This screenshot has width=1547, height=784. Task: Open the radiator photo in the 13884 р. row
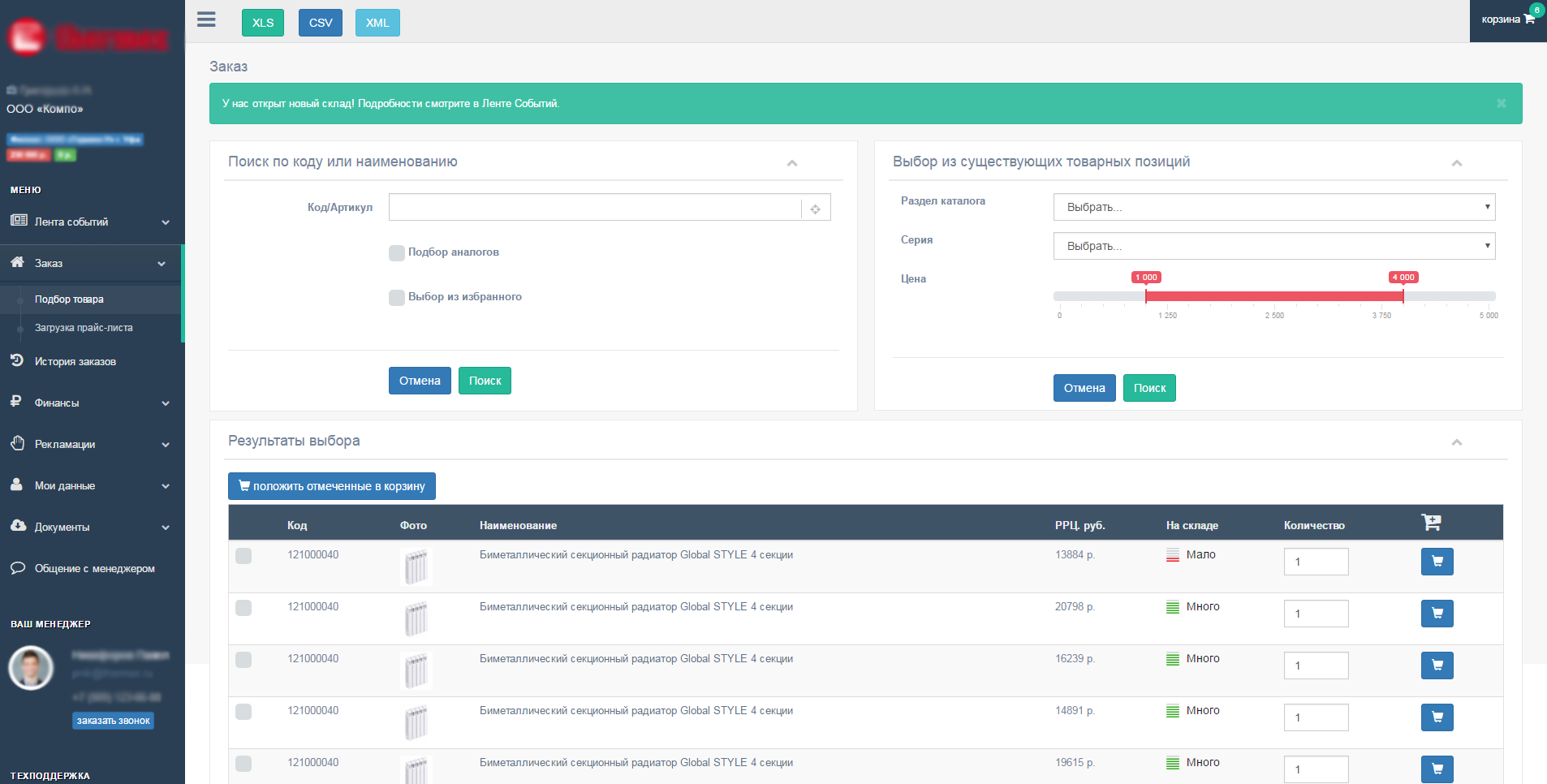pos(416,566)
